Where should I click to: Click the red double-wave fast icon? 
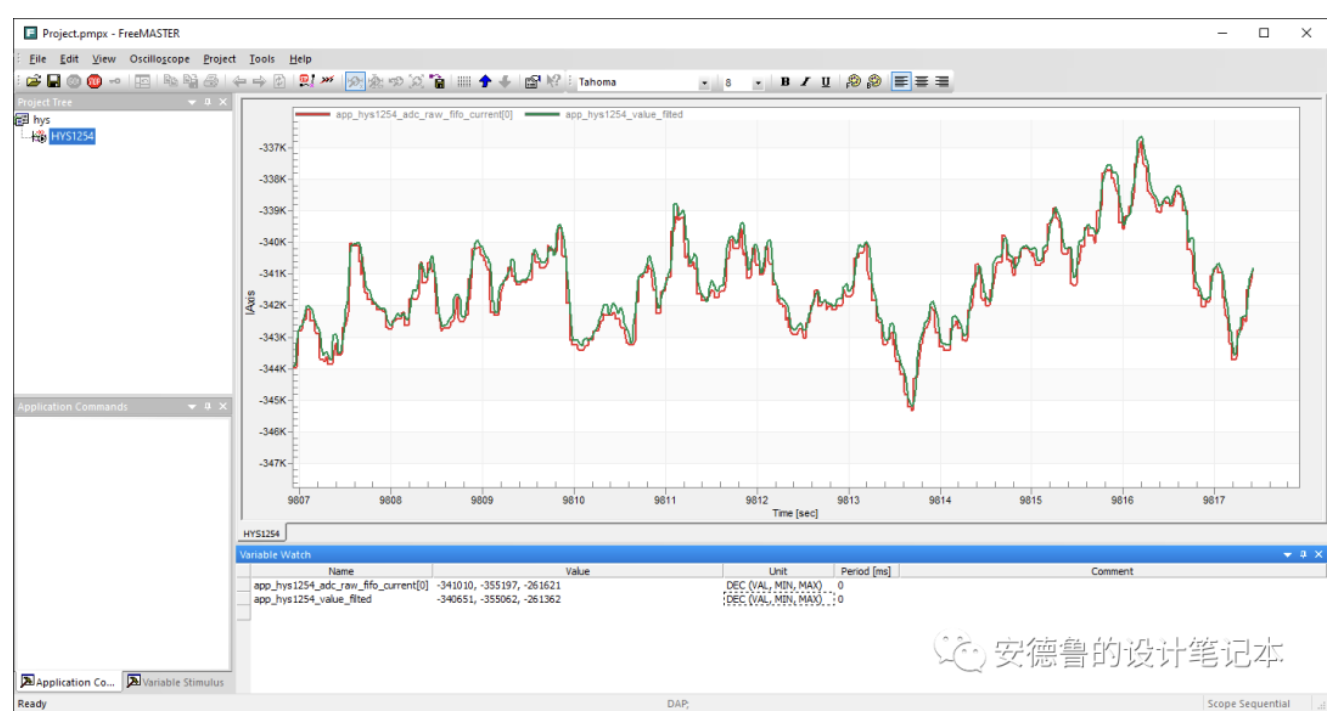327,82
